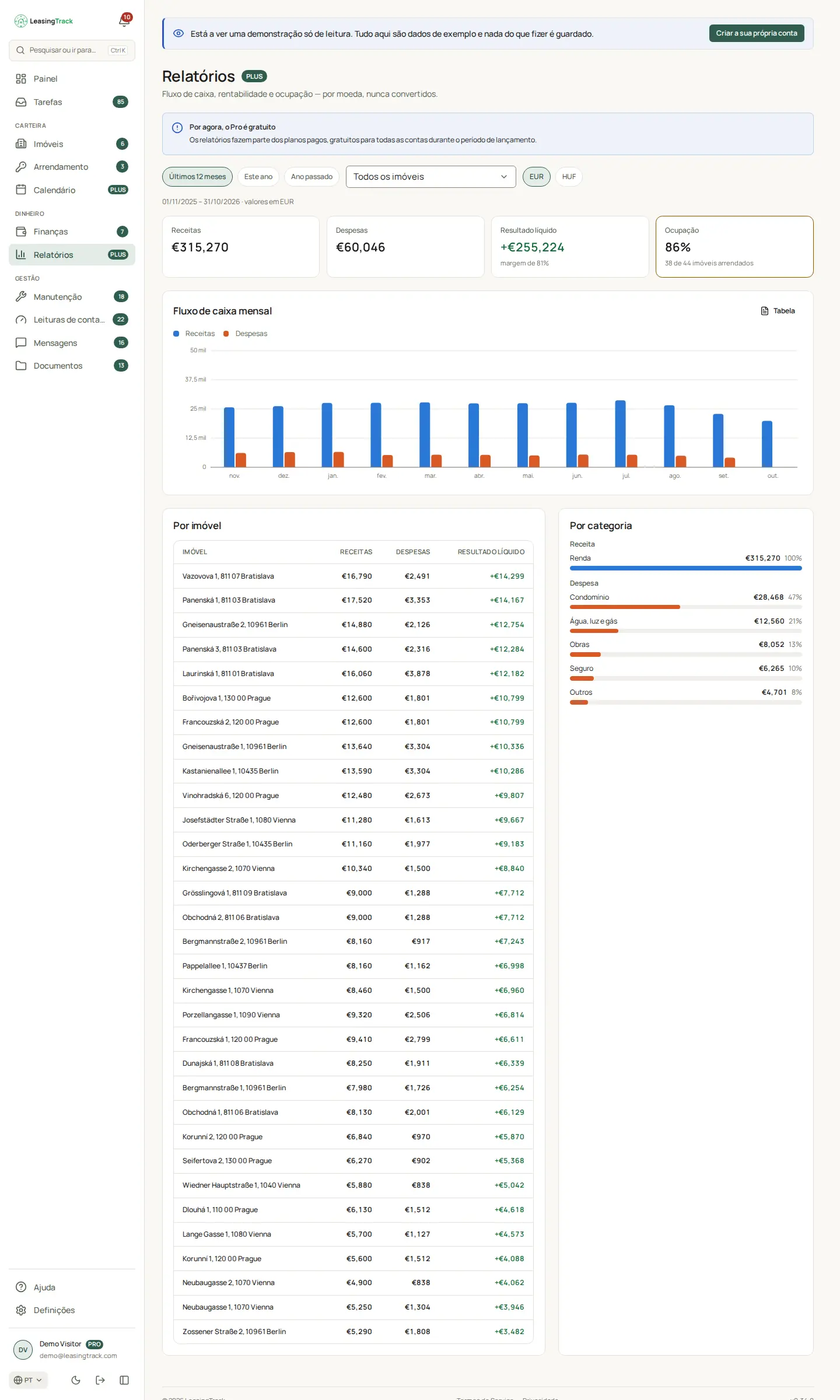Click the log out arrow icon
The image size is (840, 1400).
click(x=100, y=1380)
